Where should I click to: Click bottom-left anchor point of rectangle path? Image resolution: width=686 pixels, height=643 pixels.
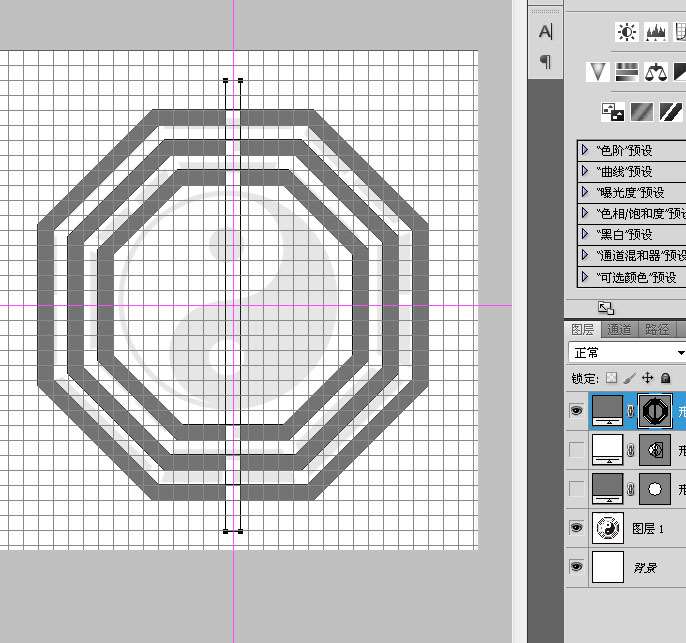pos(226,531)
